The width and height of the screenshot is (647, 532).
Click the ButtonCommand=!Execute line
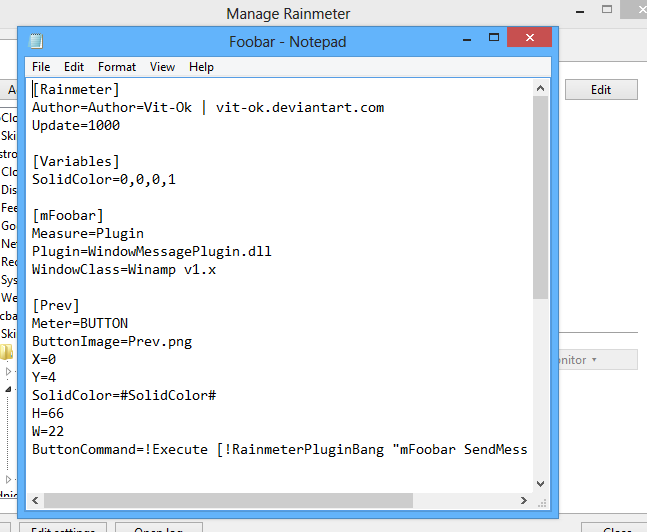click(280, 449)
